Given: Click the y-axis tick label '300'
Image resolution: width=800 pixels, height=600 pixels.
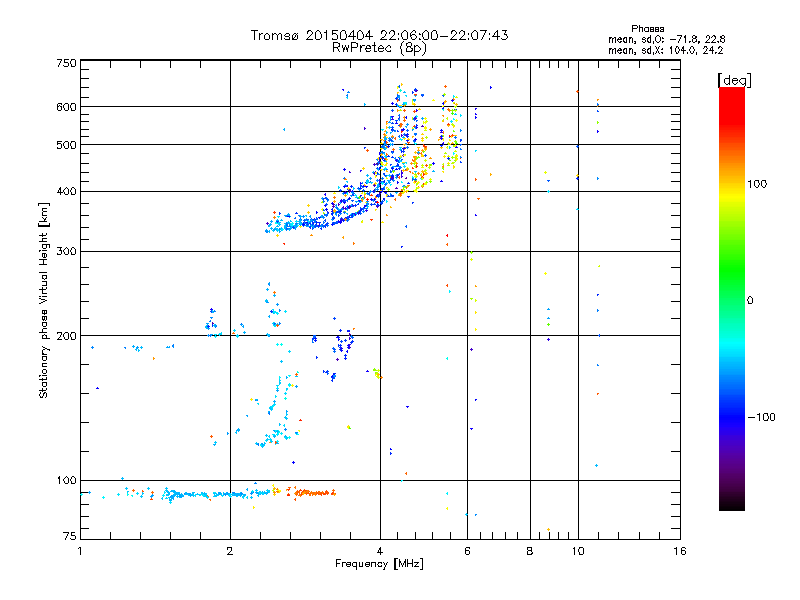Looking at the screenshot, I should click(x=66, y=251).
